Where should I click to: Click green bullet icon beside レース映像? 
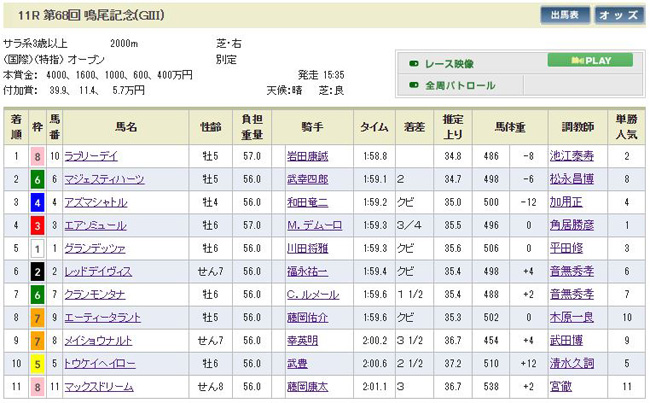click(x=413, y=63)
